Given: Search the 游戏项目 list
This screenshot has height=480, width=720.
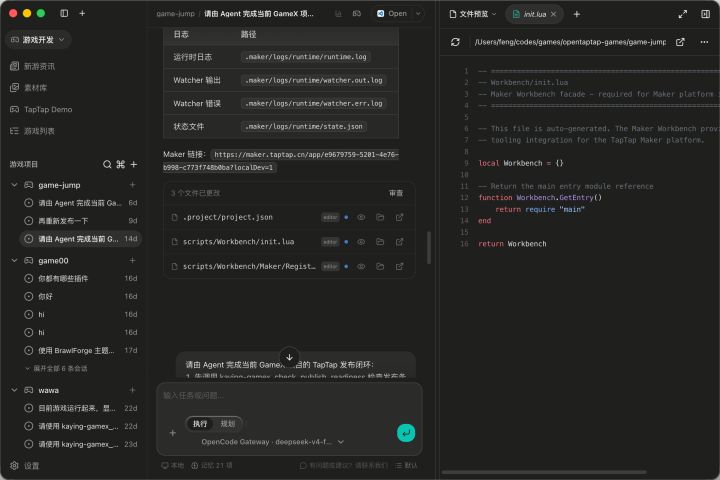Looking at the screenshot, I should click(107, 164).
